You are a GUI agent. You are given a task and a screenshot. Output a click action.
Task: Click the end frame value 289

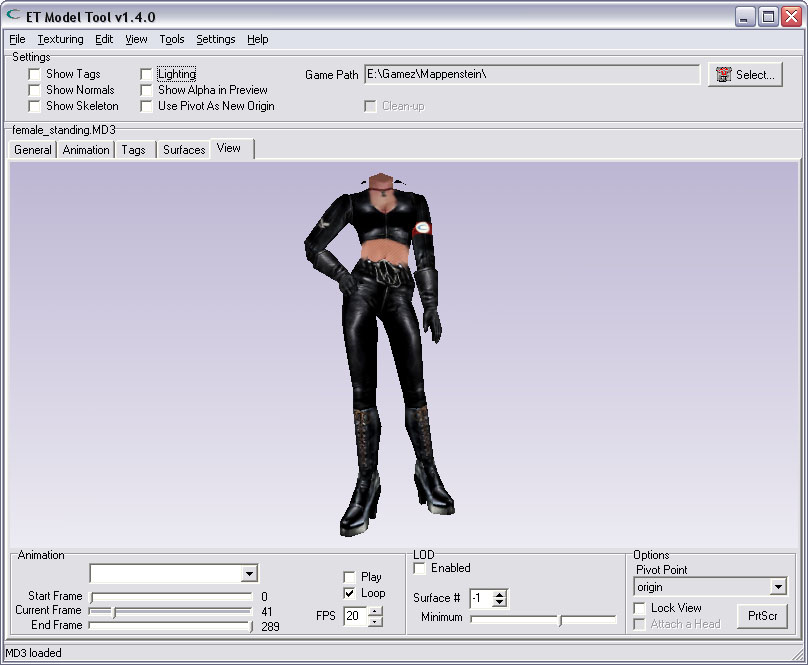pos(270,627)
